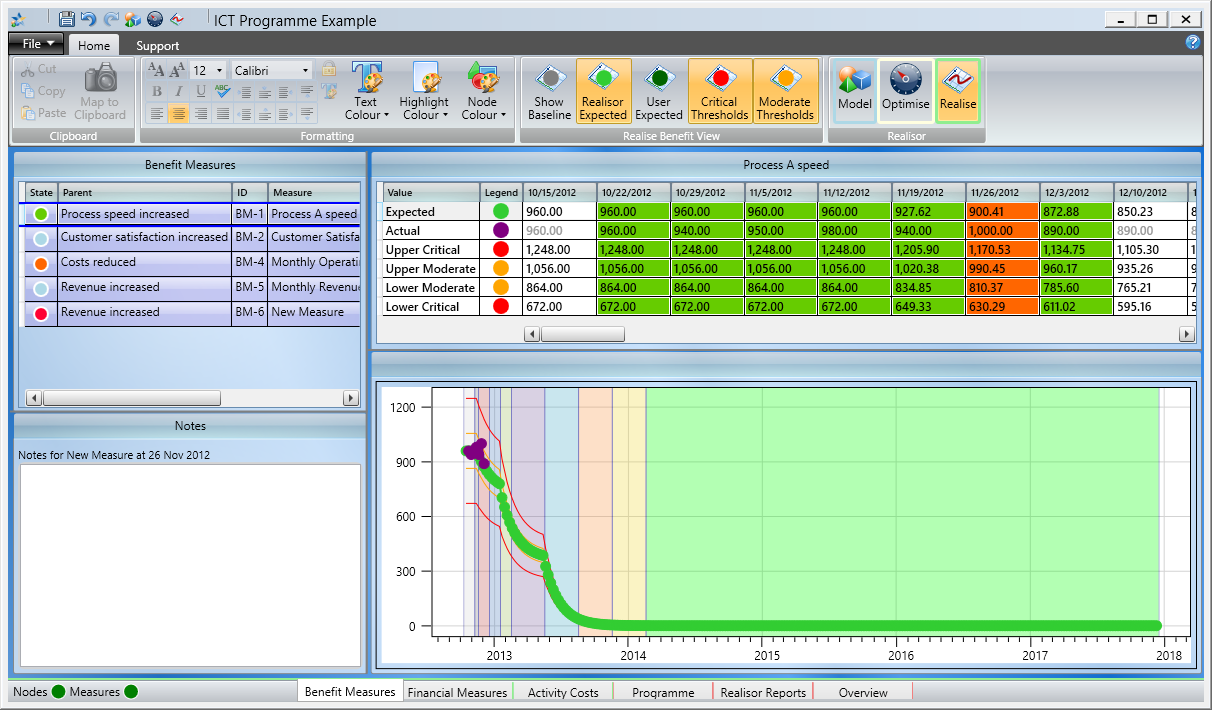
Task: Select the Realise tool in the Realisor group
Action: 957,90
